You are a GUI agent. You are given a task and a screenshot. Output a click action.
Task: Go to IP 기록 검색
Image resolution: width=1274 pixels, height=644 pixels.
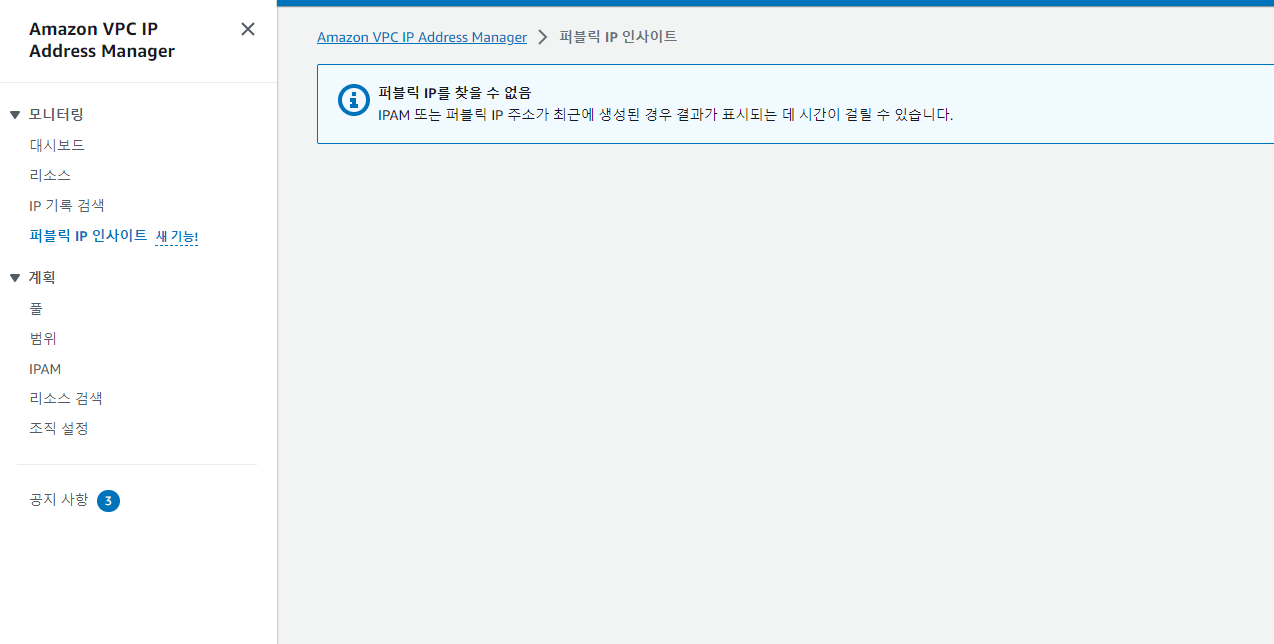67,205
